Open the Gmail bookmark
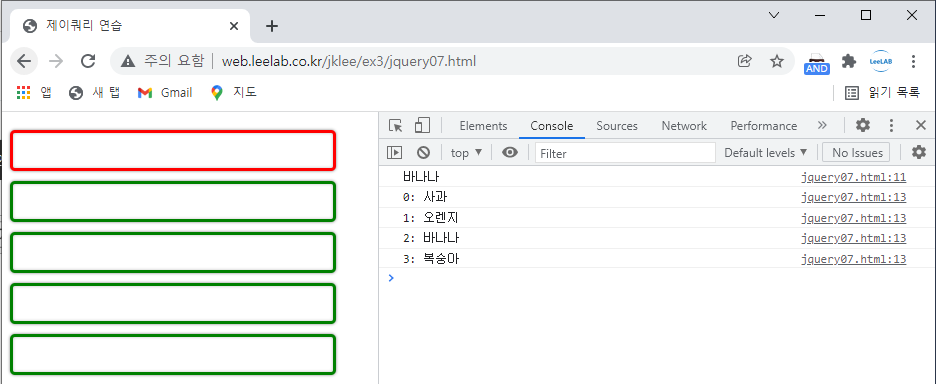This screenshot has width=936, height=384. coord(165,93)
